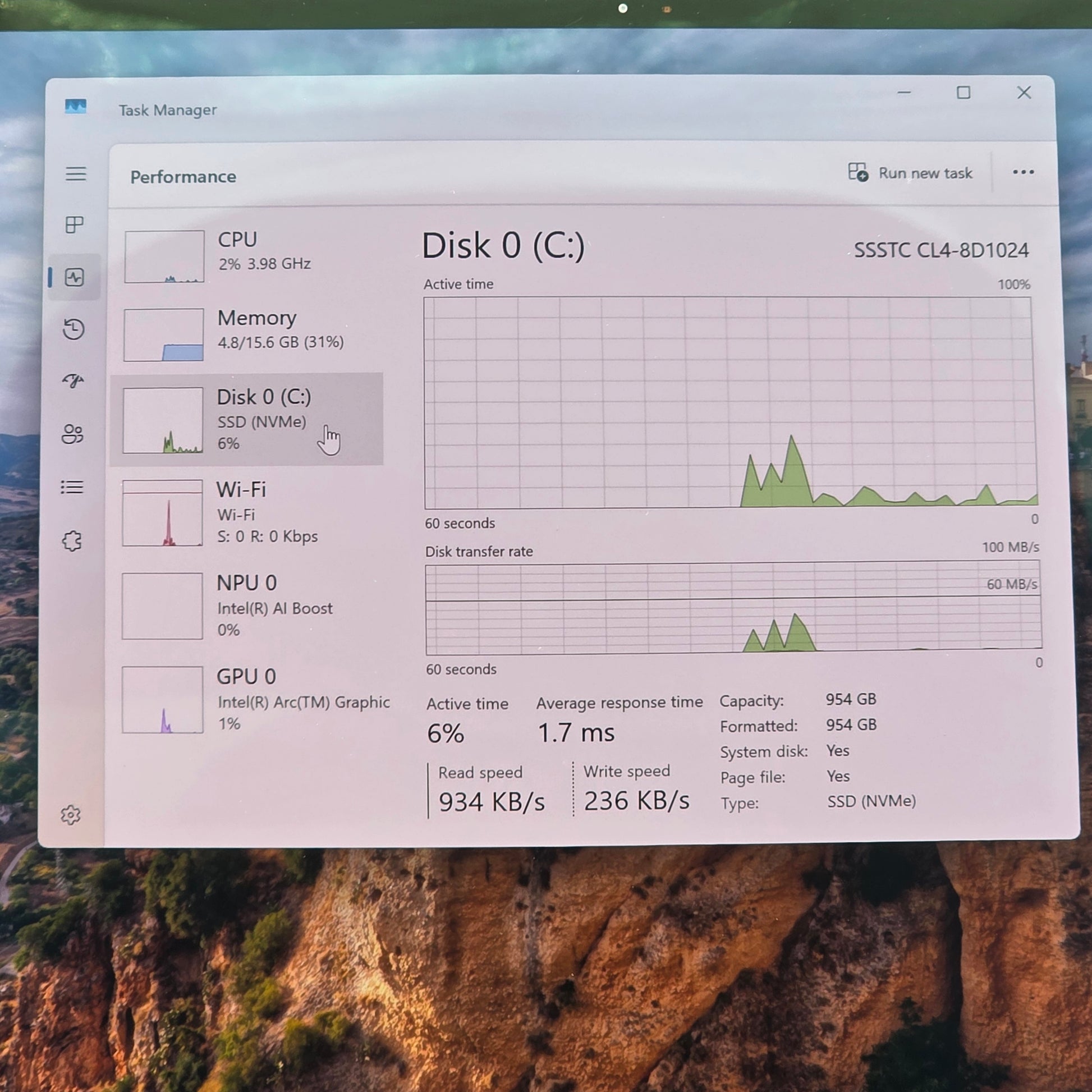Open the Startup apps page icon
1092x1092 pixels.
coord(74,380)
